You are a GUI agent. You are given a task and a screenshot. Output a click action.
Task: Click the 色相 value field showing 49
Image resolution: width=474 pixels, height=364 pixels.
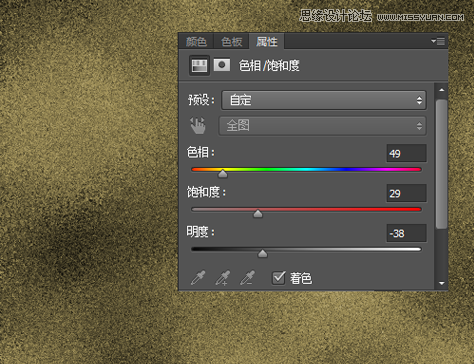406,153
